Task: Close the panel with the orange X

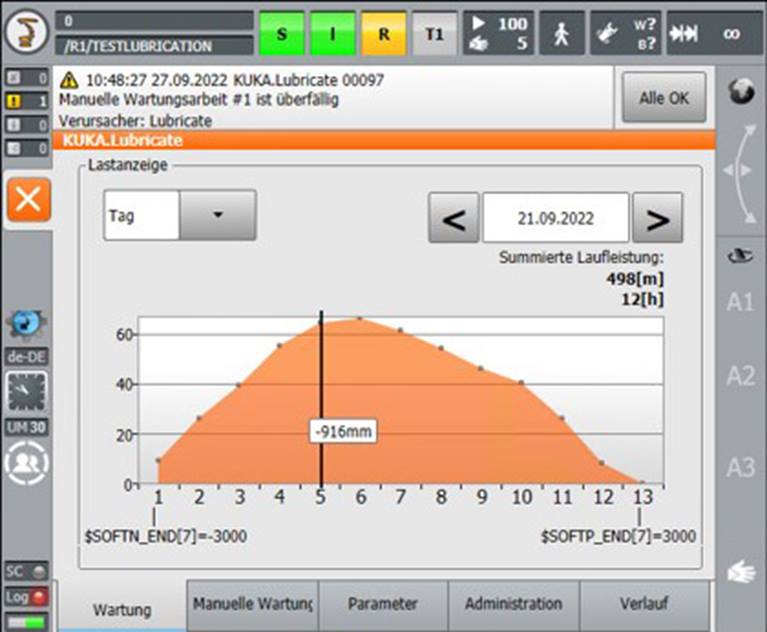Action: click(27, 200)
